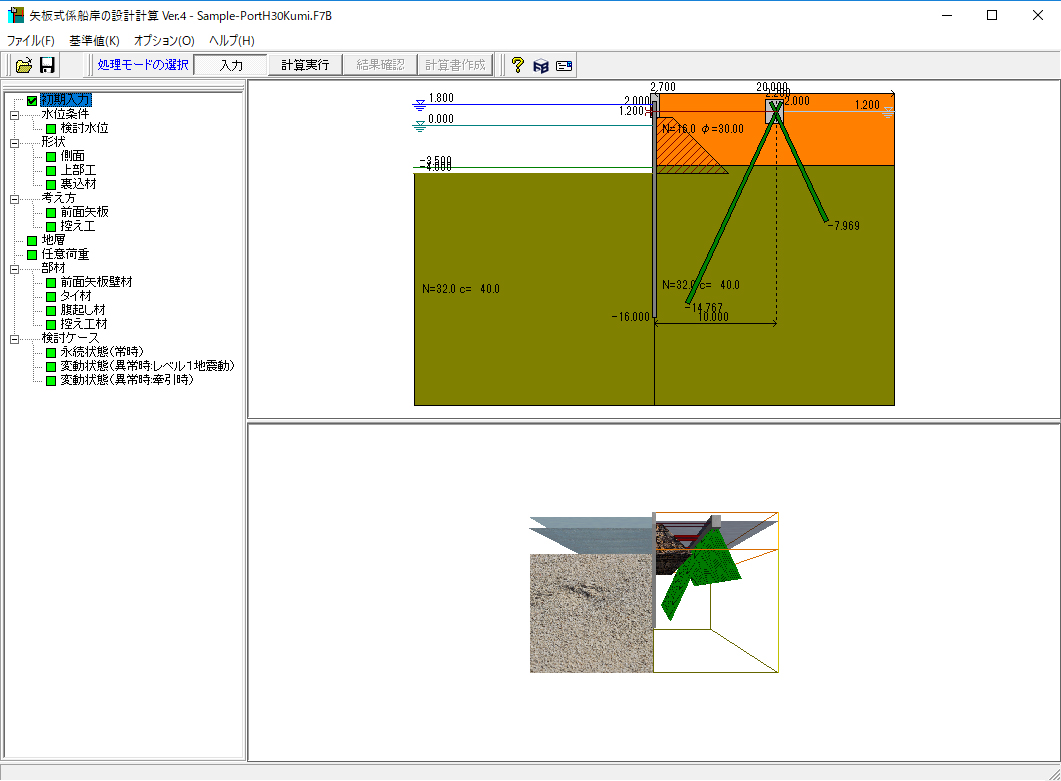The width and height of the screenshot is (1061, 781).
Task: Select the green icon beside 任意荷重
Action: pos(33,255)
